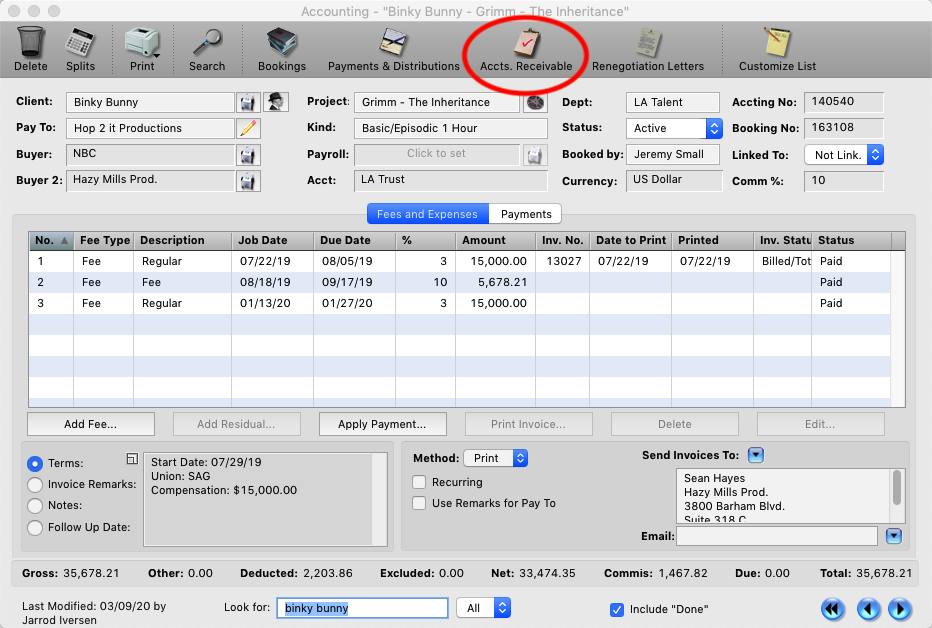Click the Email input field
Image resolution: width=932 pixels, height=628 pixels.
pos(776,536)
